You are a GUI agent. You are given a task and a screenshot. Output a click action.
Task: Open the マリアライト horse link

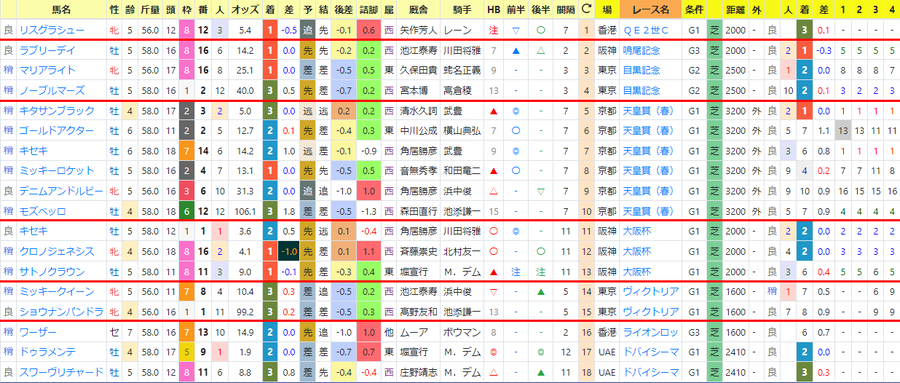pos(47,70)
